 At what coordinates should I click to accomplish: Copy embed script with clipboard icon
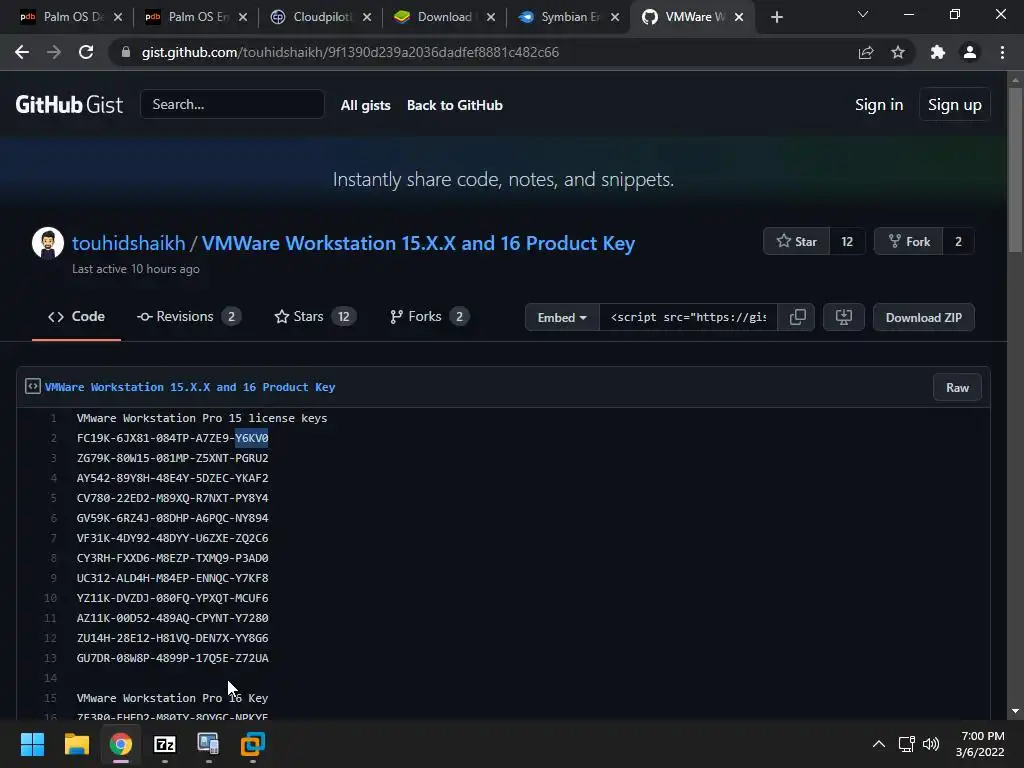[797, 317]
